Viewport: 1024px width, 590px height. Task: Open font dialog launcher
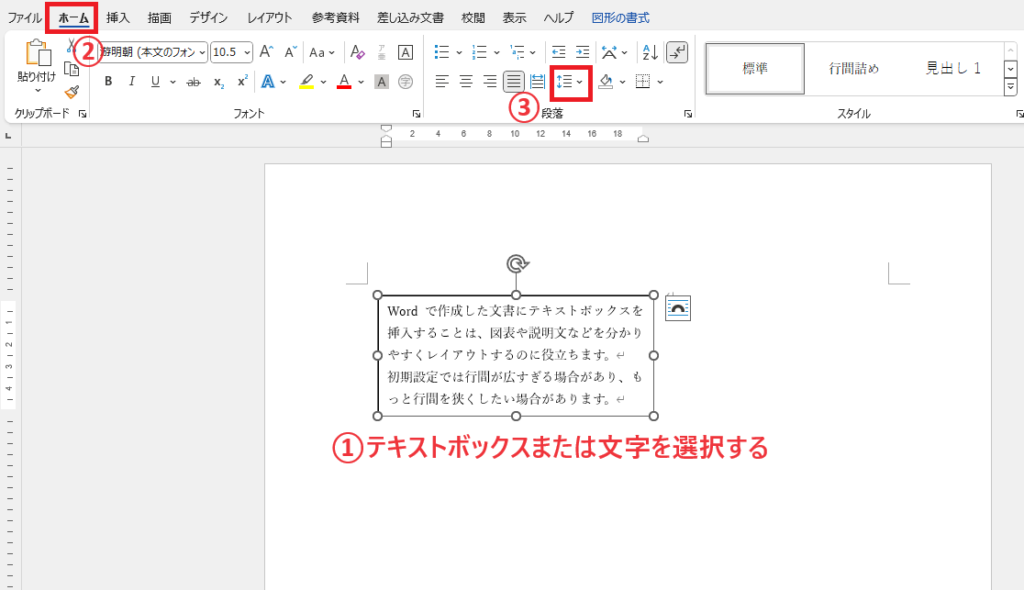417,114
